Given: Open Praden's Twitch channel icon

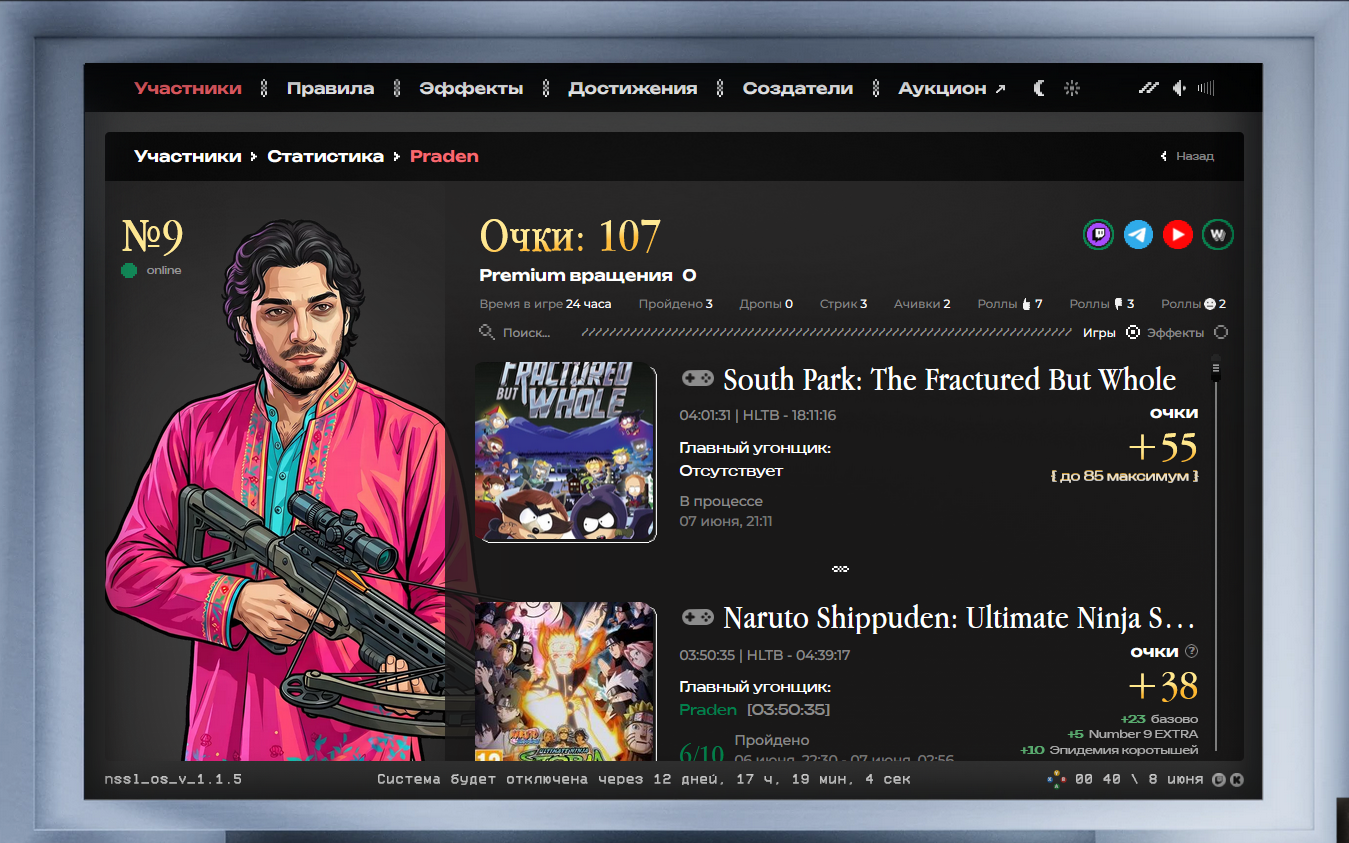Looking at the screenshot, I should tap(1099, 235).
